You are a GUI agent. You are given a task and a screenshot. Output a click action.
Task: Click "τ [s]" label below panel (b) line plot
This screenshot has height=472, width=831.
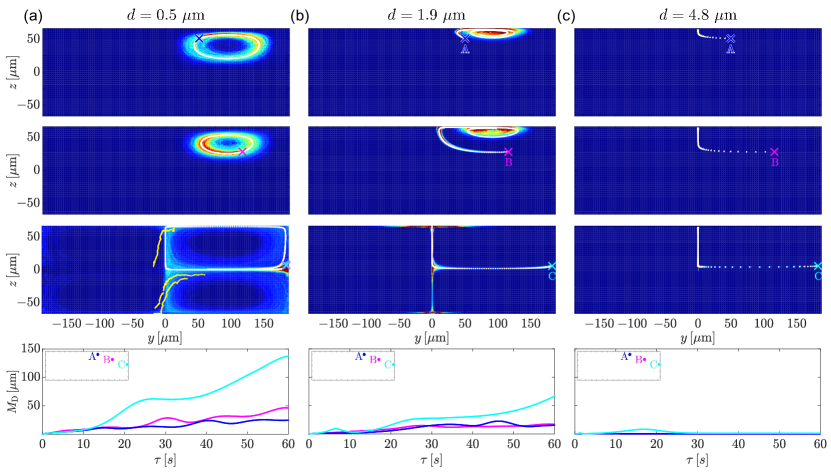431,460
